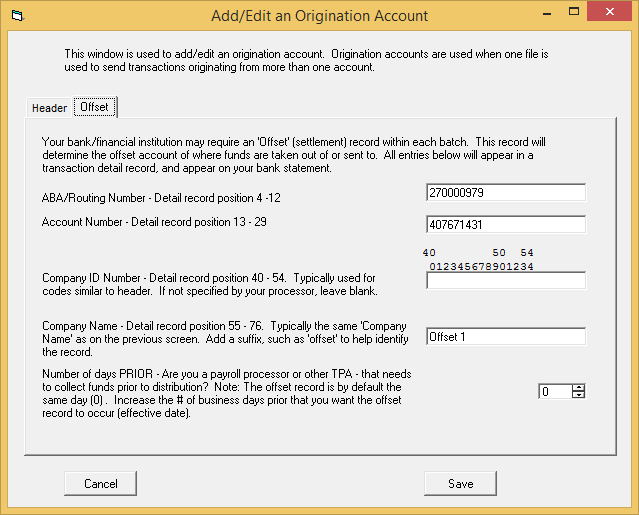Image resolution: width=639 pixels, height=515 pixels.
Task: Click the application icon in title bar
Action: tap(15, 16)
